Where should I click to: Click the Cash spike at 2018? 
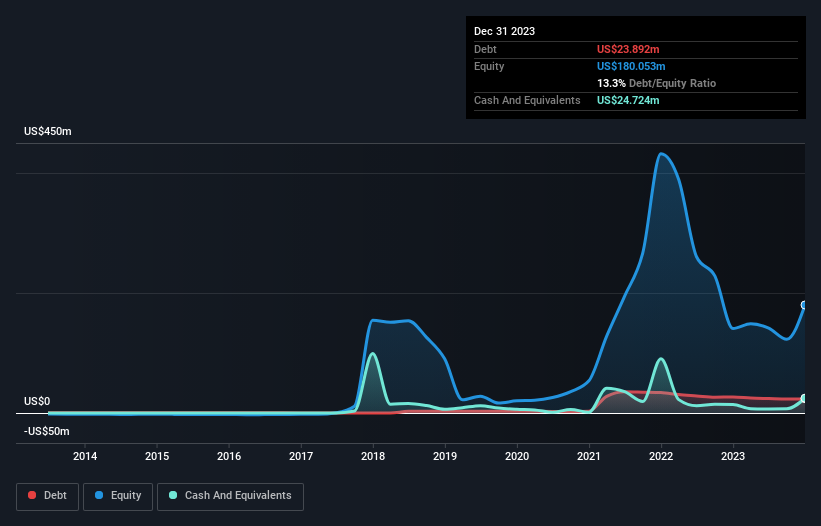point(372,354)
